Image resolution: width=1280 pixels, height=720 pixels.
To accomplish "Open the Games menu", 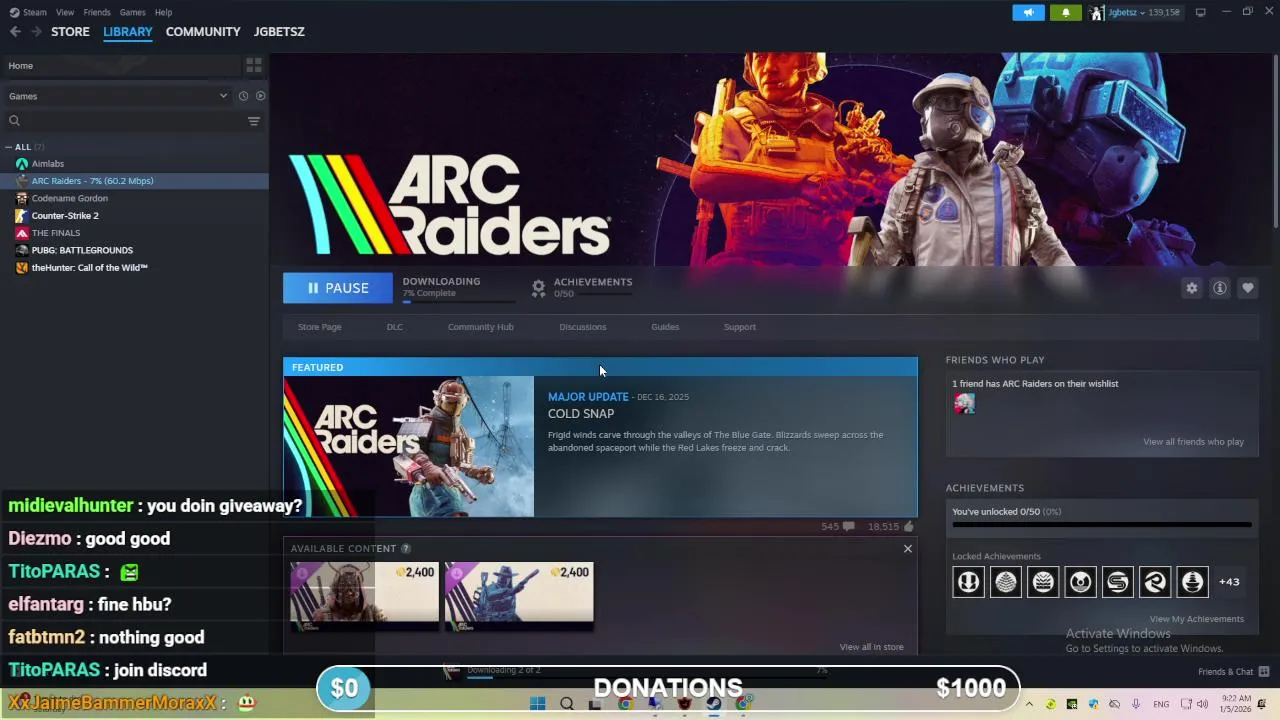I will (x=132, y=12).
